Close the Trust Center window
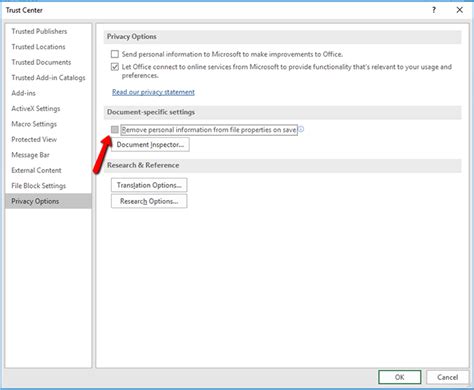This screenshot has height=390, width=474. pyautogui.click(x=459, y=10)
